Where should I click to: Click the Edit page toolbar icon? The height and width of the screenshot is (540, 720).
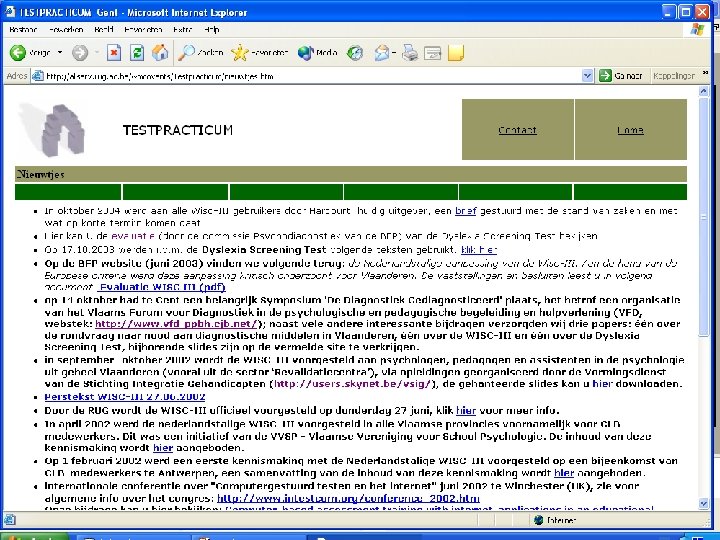[x=432, y=53]
